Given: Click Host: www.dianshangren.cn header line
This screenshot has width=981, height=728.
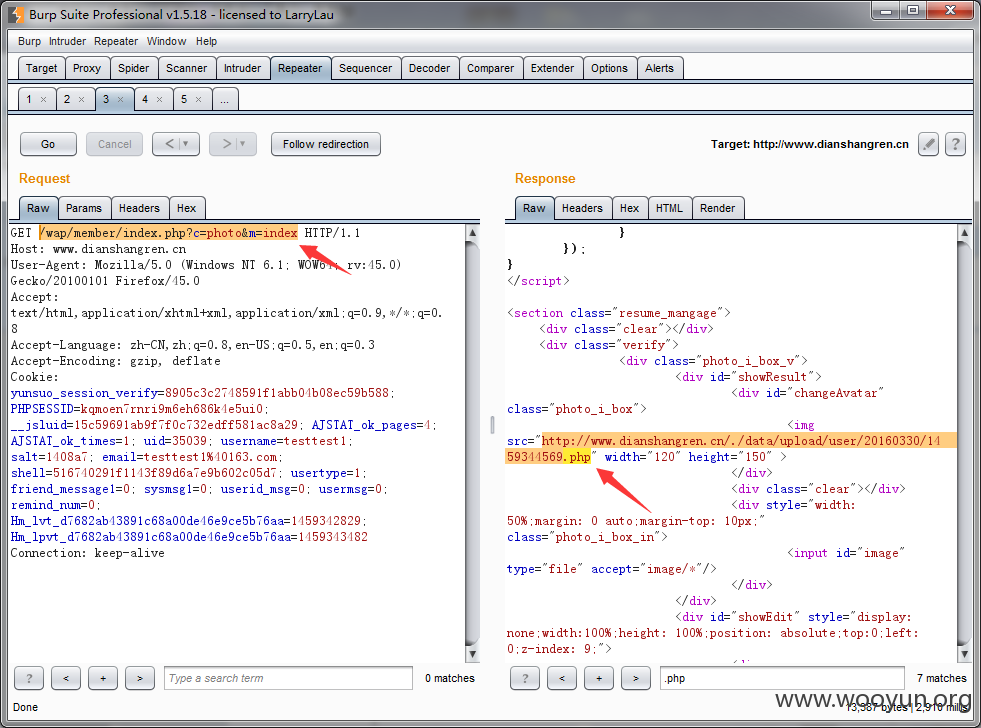Looking at the screenshot, I should [98, 249].
